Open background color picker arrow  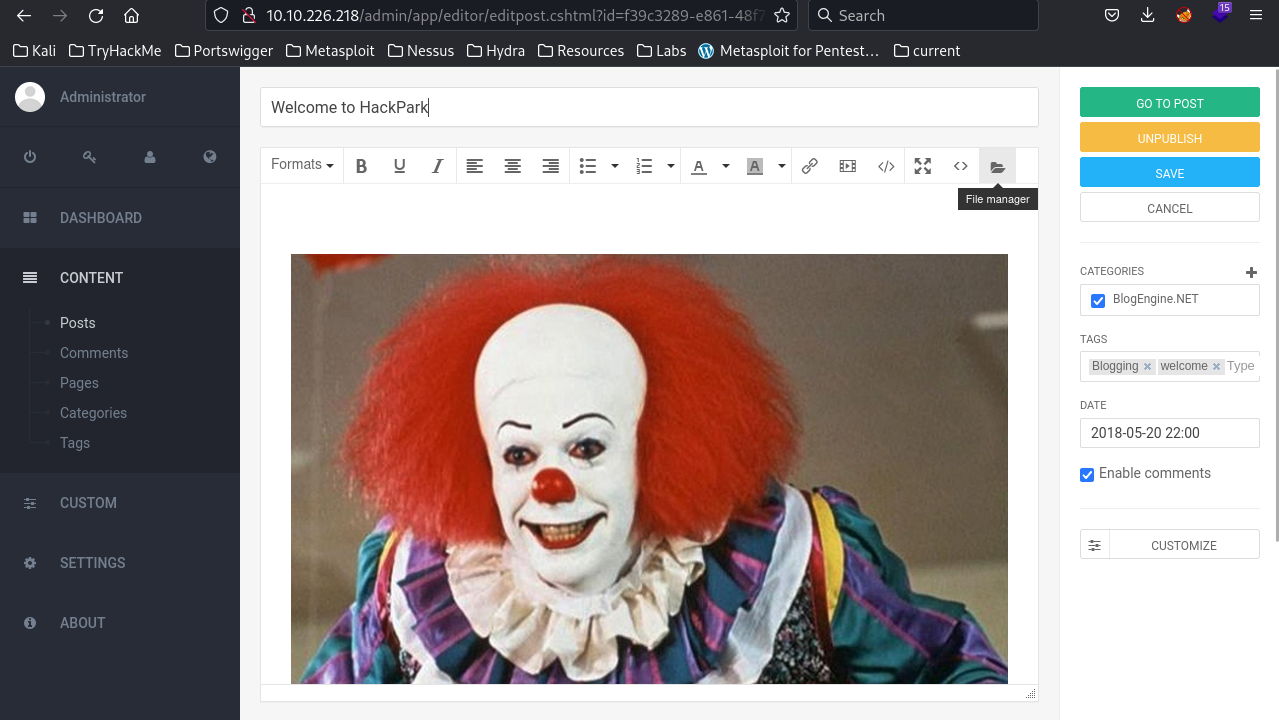(x=781, y=166)
